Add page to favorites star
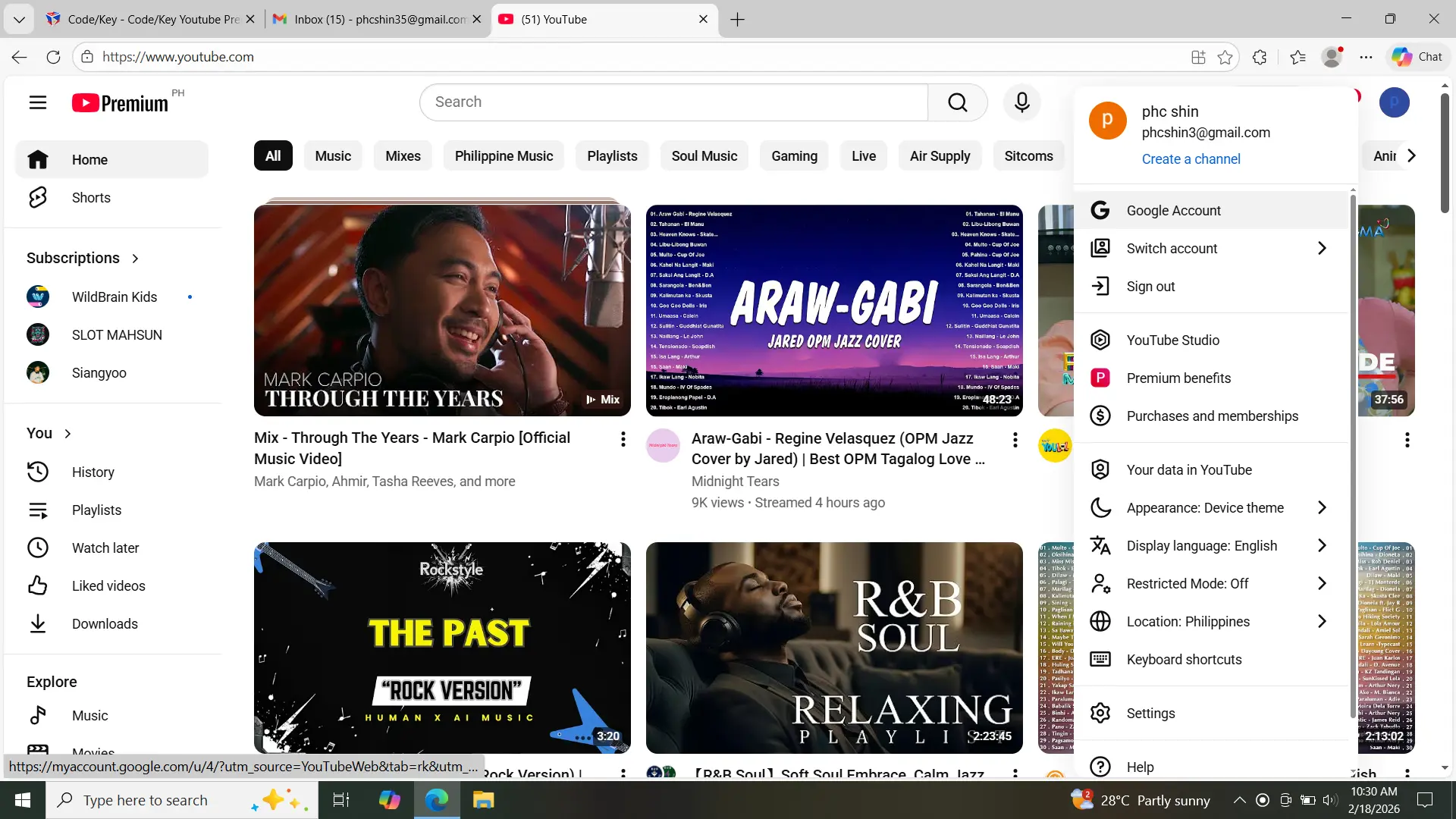The height and width of the screenshot is (819, 1456). [x=1225, y=57]
